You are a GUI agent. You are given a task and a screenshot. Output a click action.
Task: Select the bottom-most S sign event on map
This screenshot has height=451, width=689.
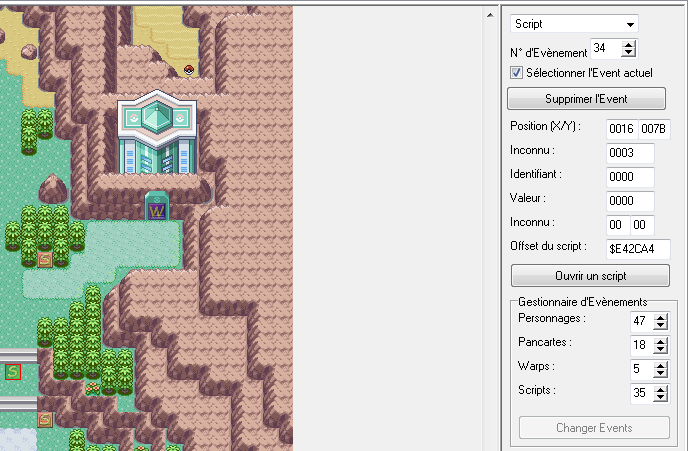pyautogui.click(x=45, y=420)
